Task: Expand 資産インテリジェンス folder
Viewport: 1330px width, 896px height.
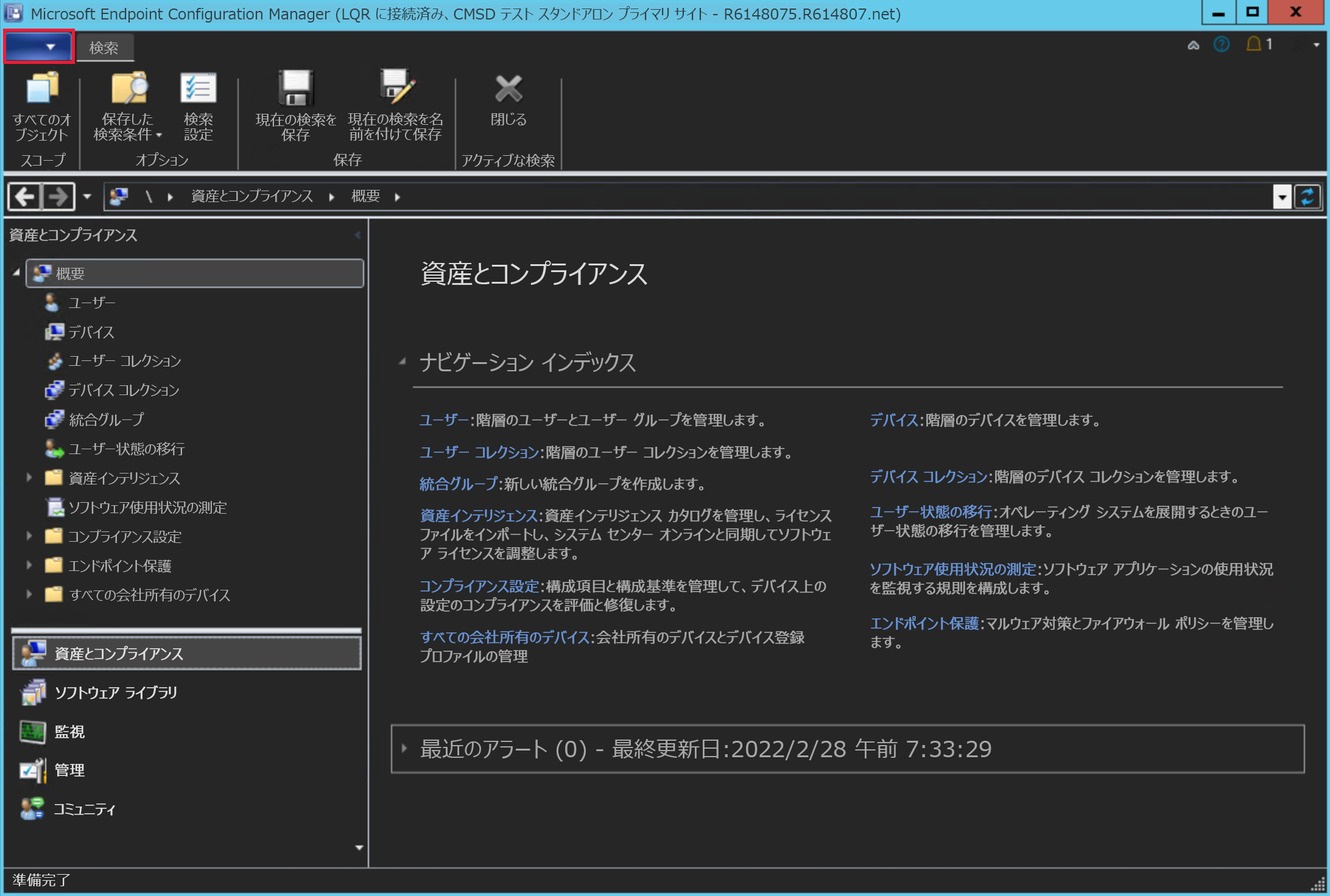Action: 29,478
